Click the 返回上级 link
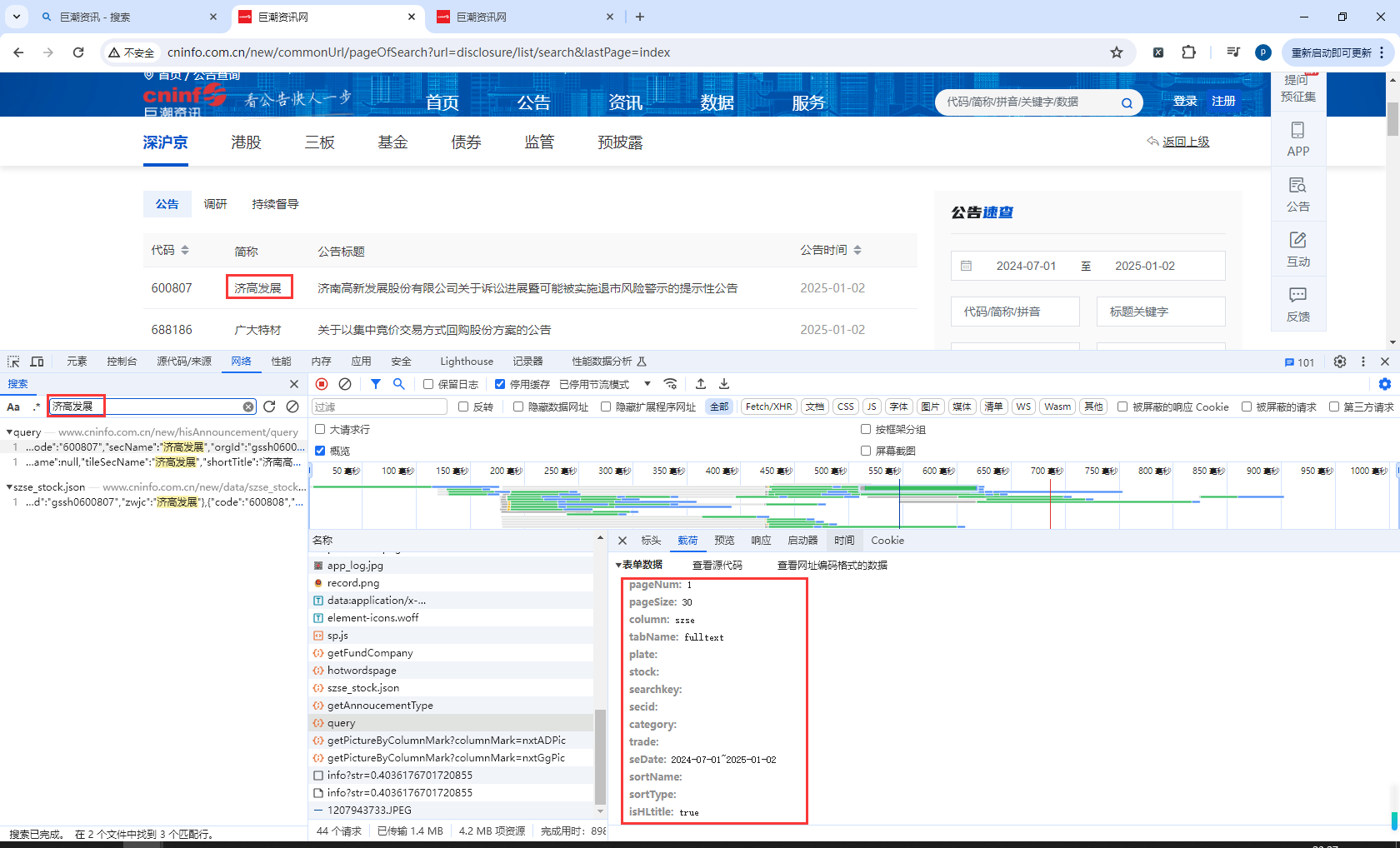Image resolution: width=1400 pixels, height=848 pixels. coord(1185,142)
